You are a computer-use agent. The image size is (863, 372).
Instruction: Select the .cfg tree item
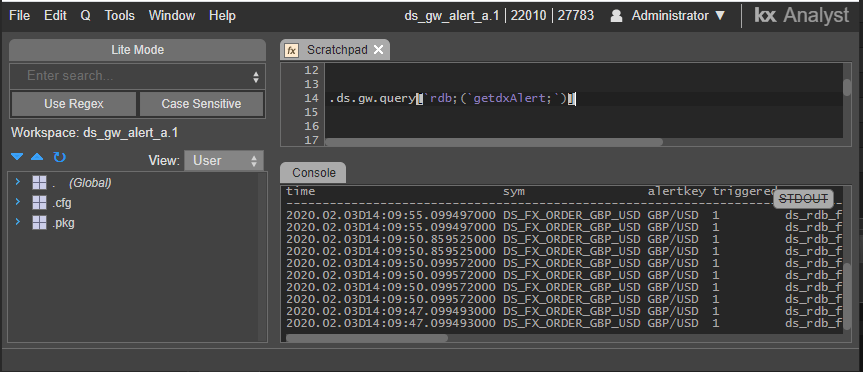click(62, 203)
